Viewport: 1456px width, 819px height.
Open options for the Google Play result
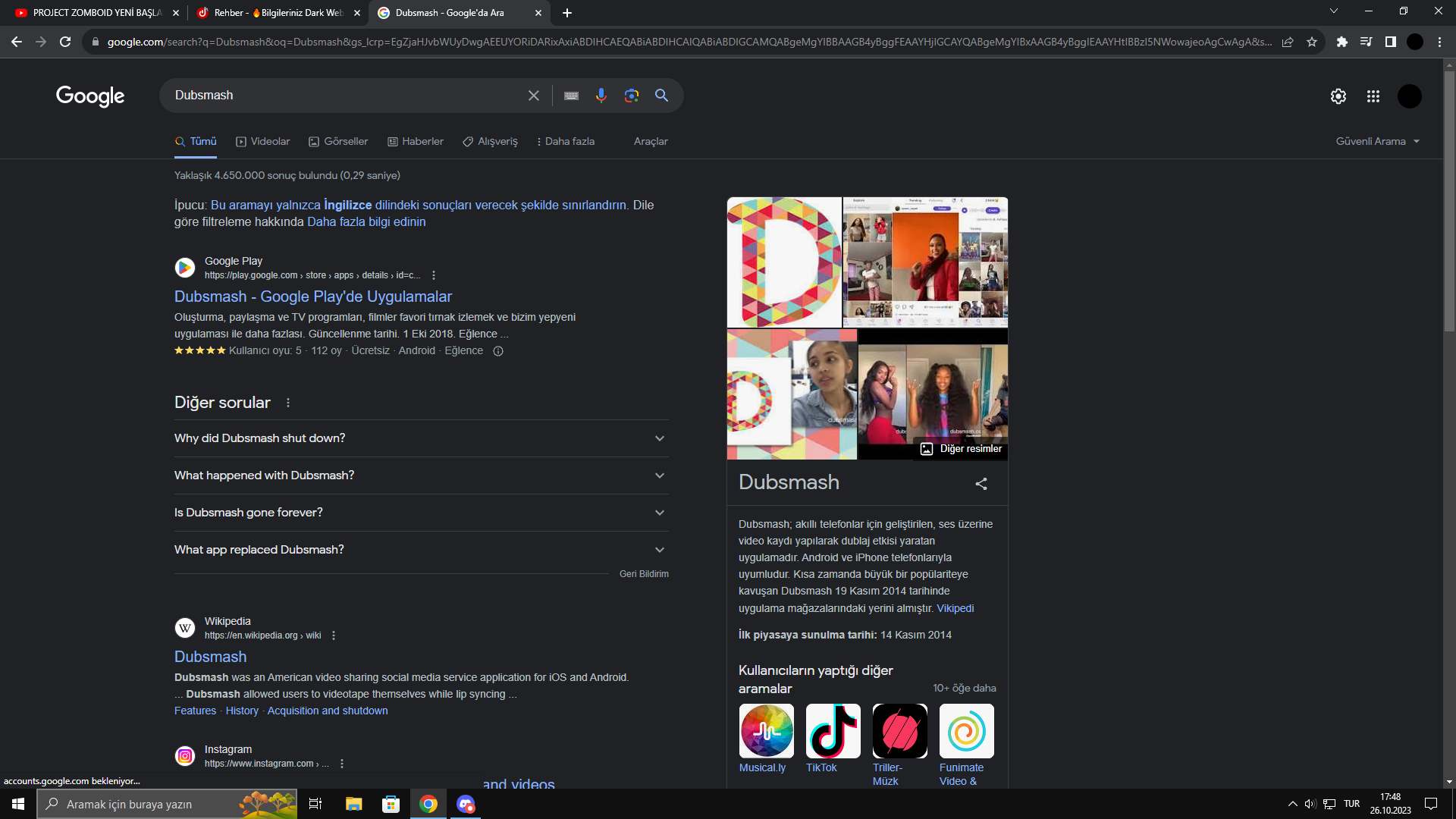coord(434,275)
